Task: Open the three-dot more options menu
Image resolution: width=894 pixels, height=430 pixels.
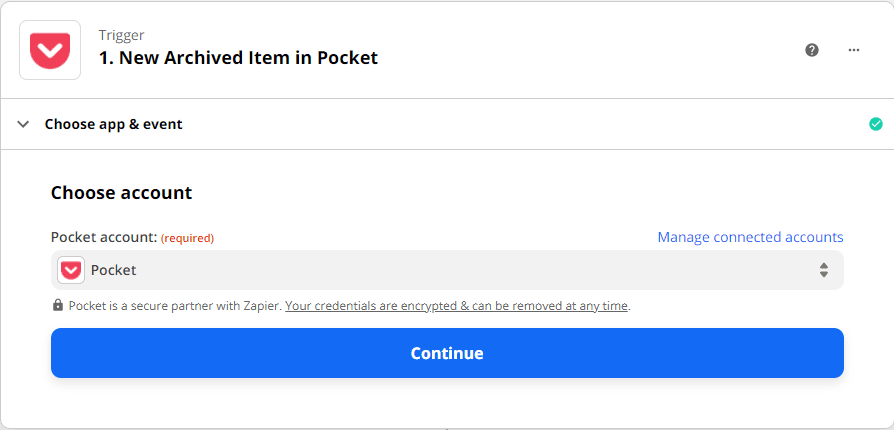Action: pos(854,50)
